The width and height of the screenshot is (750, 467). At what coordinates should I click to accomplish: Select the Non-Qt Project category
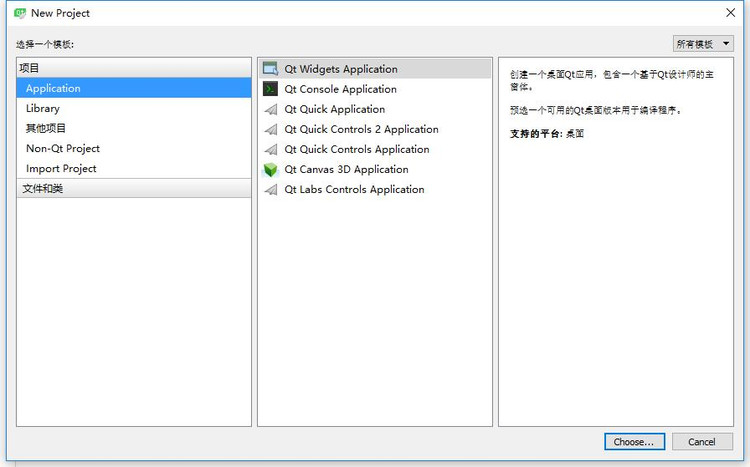pos(134,148)
